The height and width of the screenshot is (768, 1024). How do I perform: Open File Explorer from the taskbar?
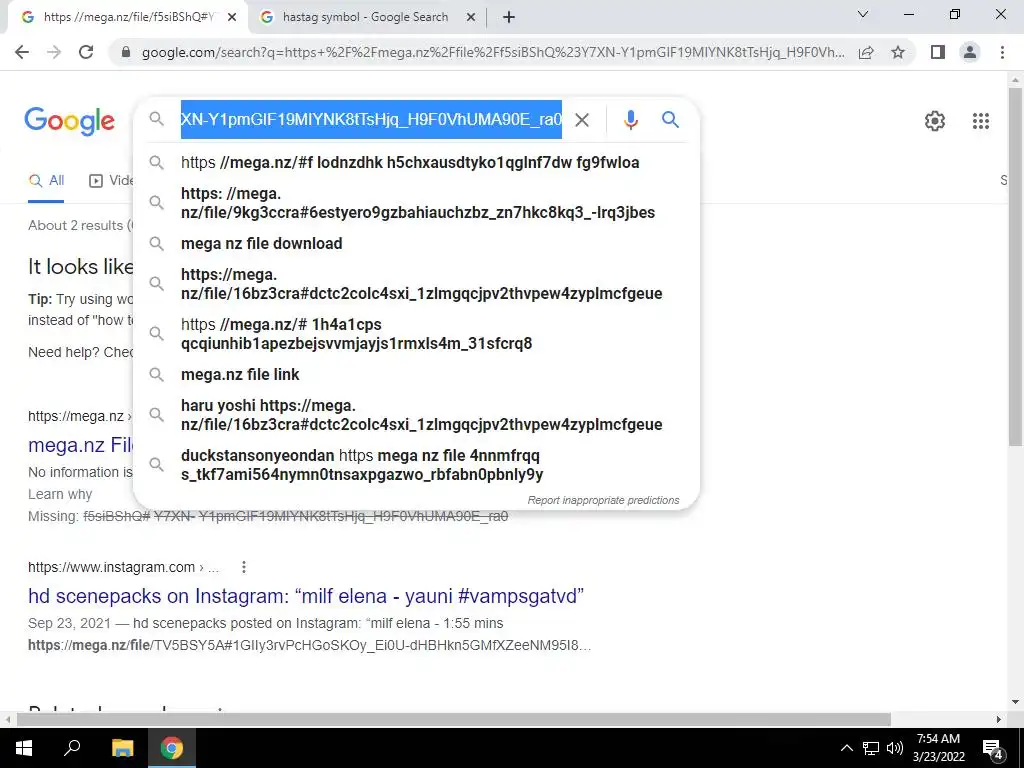122,748
